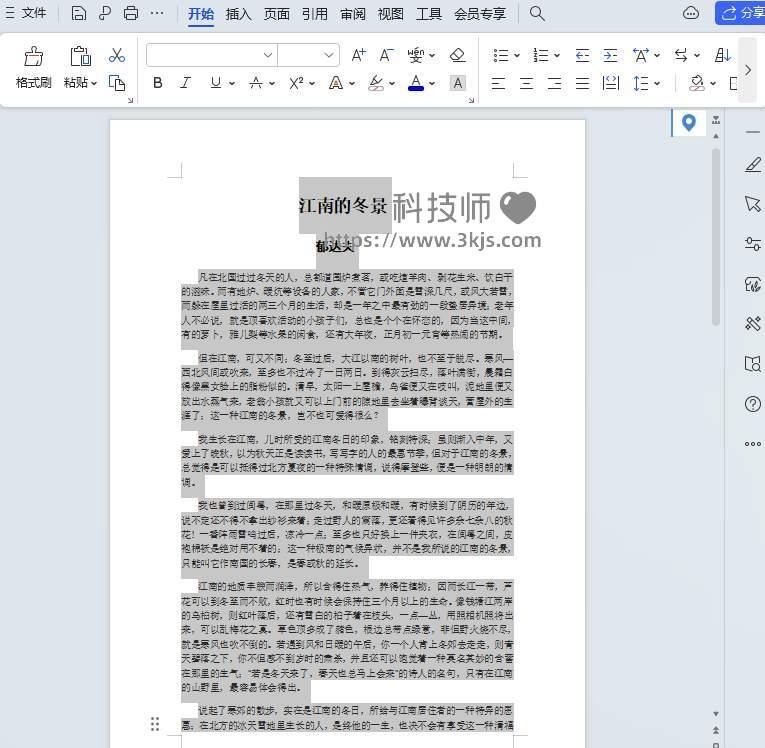
Task: Click the cloud sync status icon
Action: (690, 13)
